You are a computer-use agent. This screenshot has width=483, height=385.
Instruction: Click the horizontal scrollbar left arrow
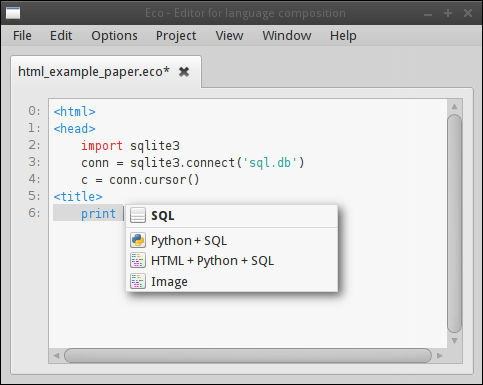point(56,356)
